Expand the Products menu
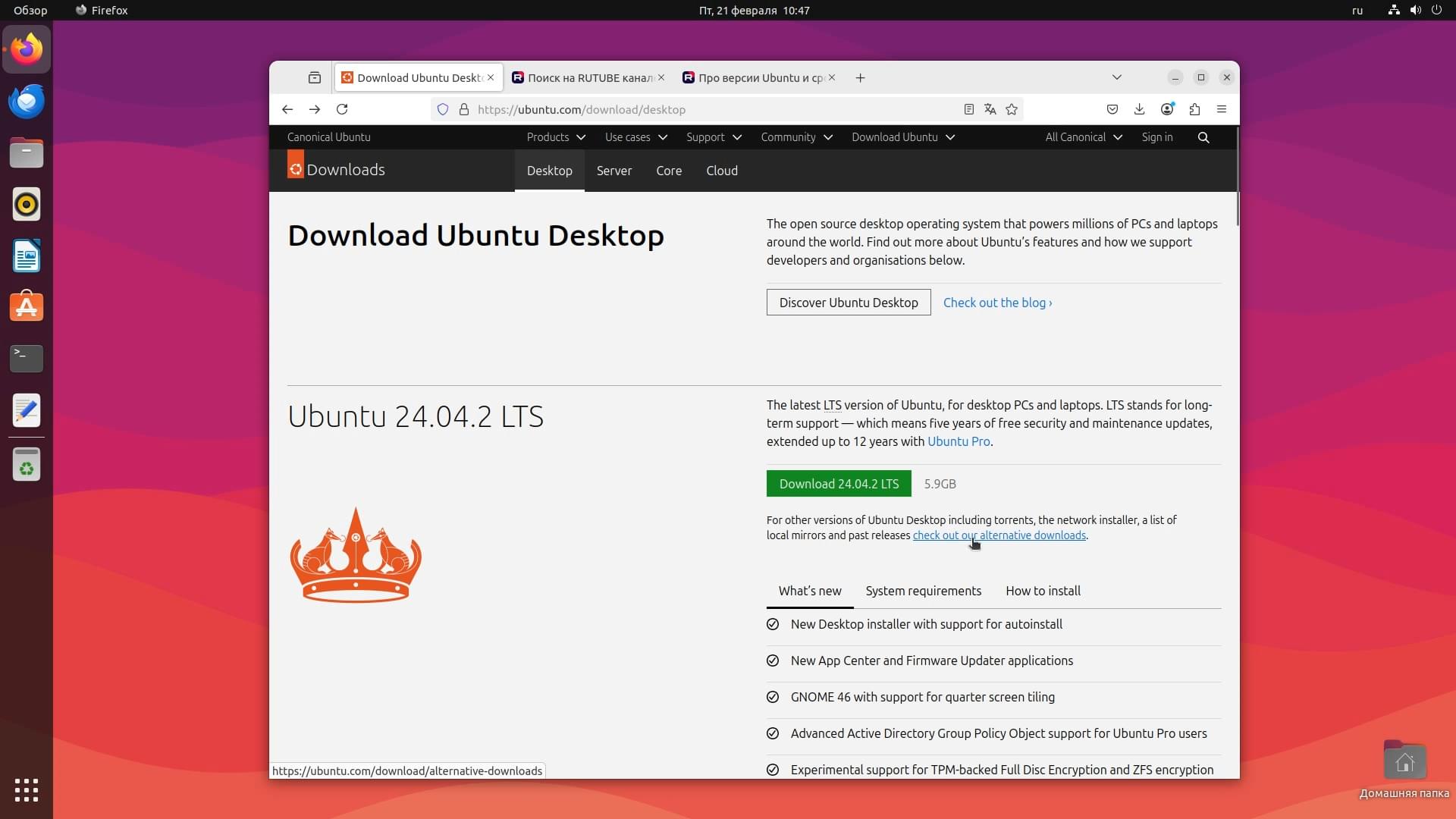This screenshot has height=819, width=1456. (x=556, y=137)
